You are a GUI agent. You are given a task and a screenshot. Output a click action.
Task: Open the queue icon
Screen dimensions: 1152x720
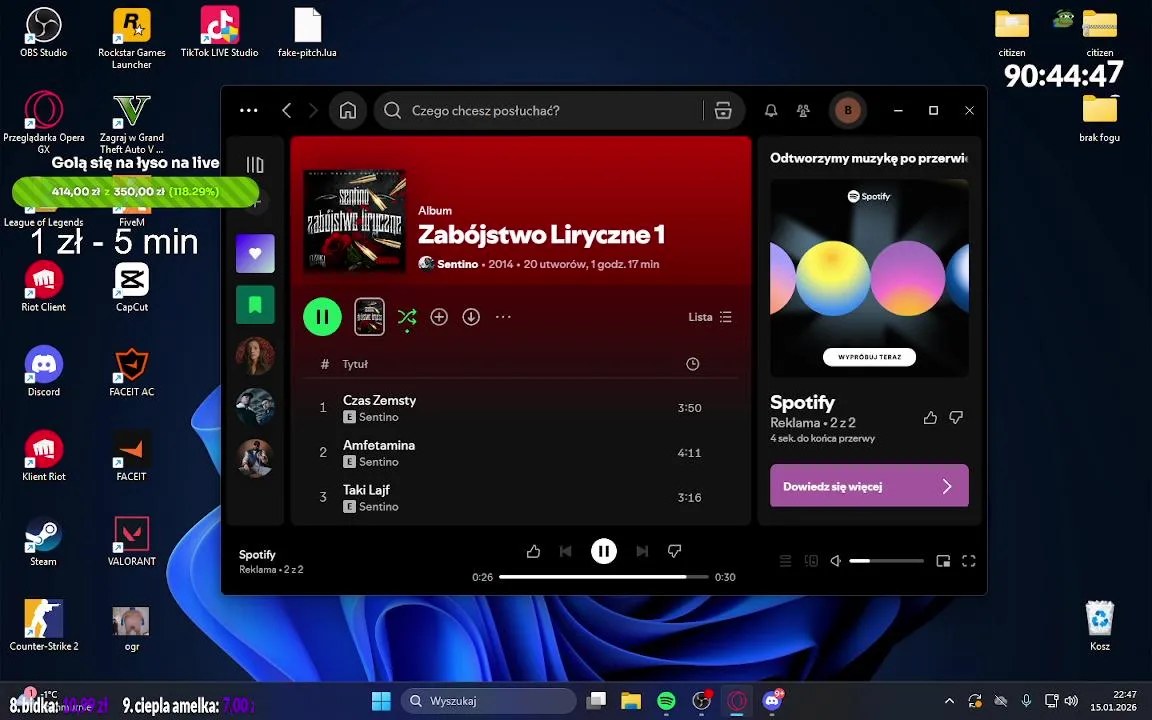coord(785,561)
